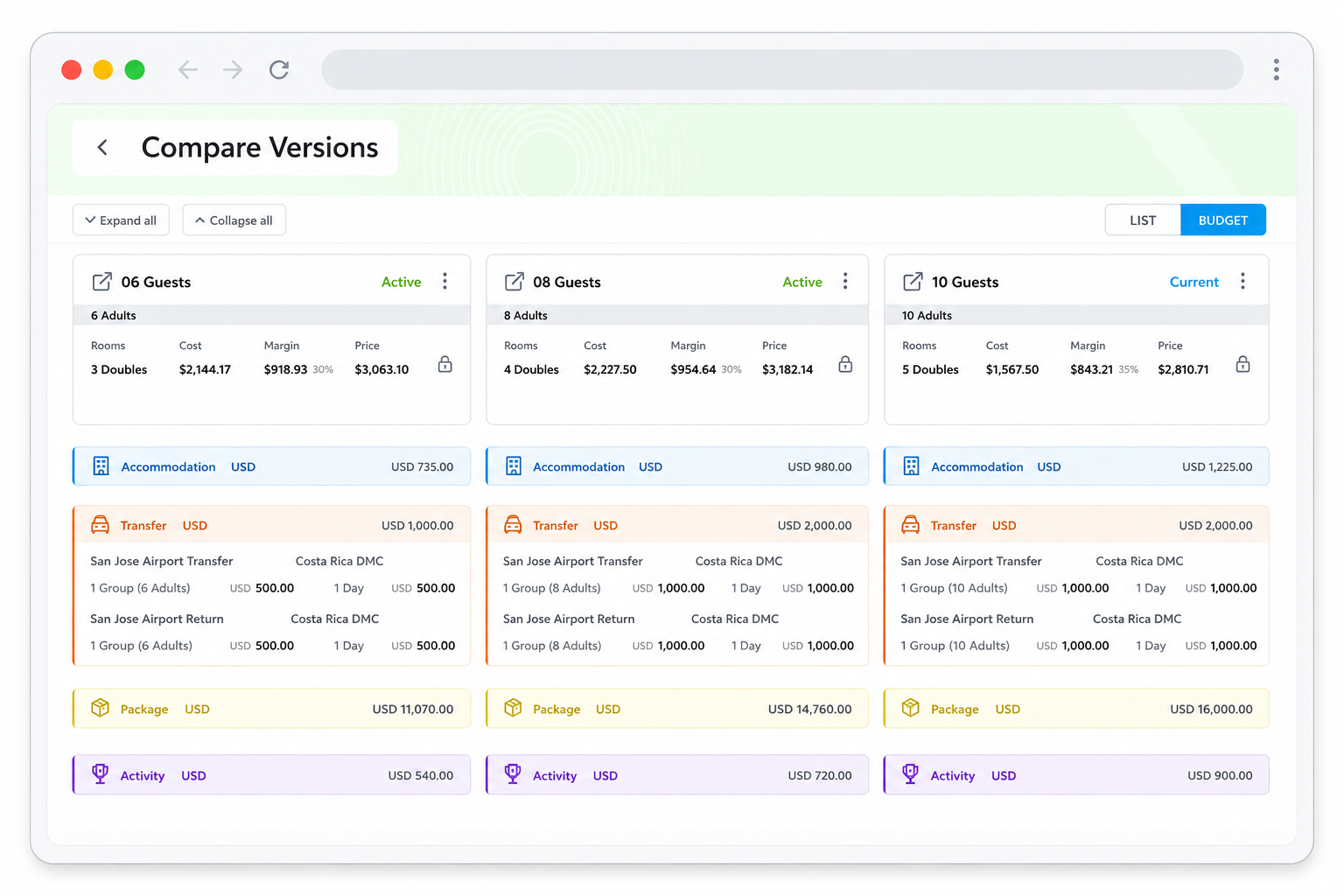Collapse all sections

234,220
